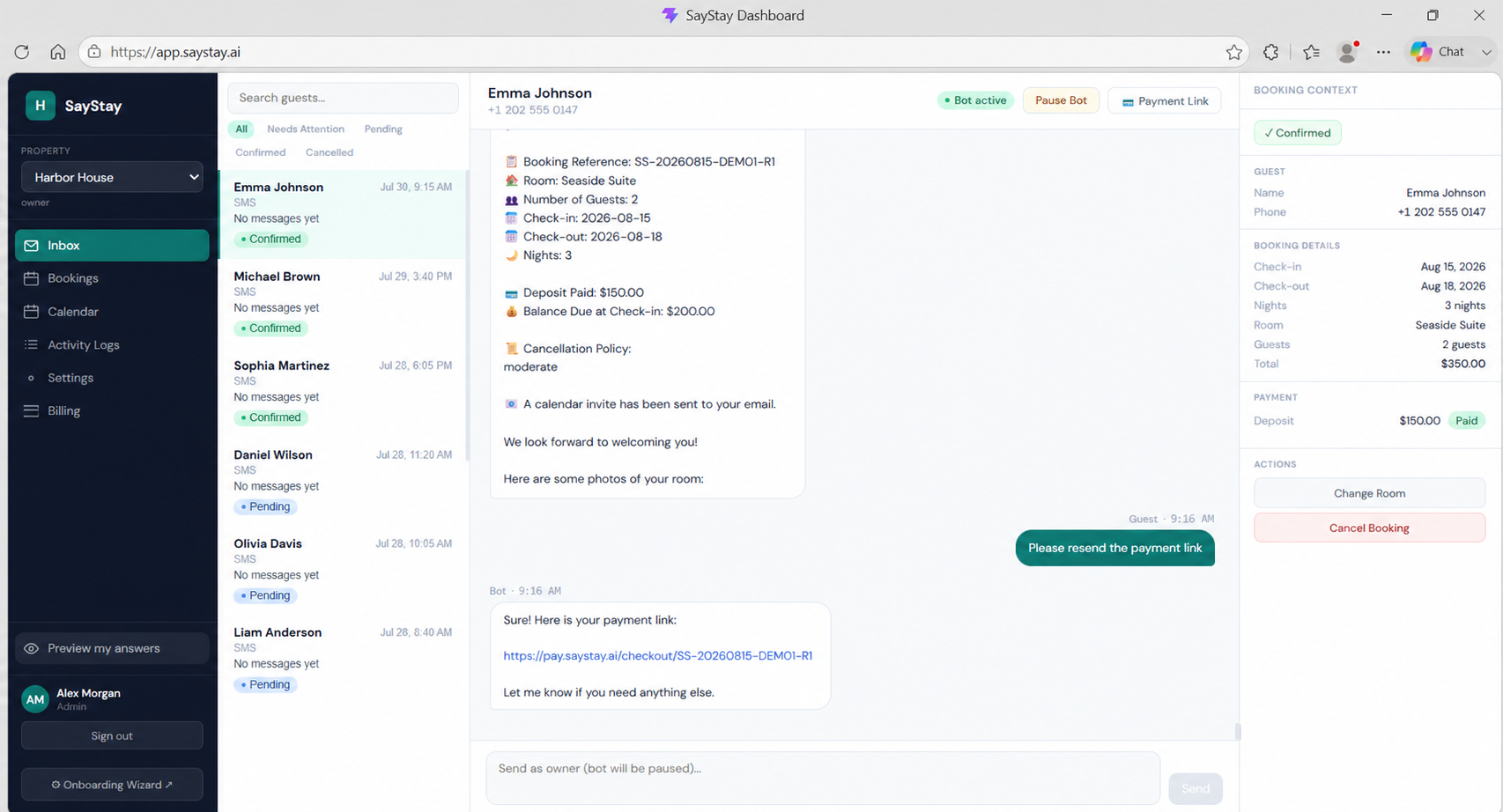Screen dimensions: 1503x812
Task: Click the Calendar sidebar icon
Action: coord(32,312)
